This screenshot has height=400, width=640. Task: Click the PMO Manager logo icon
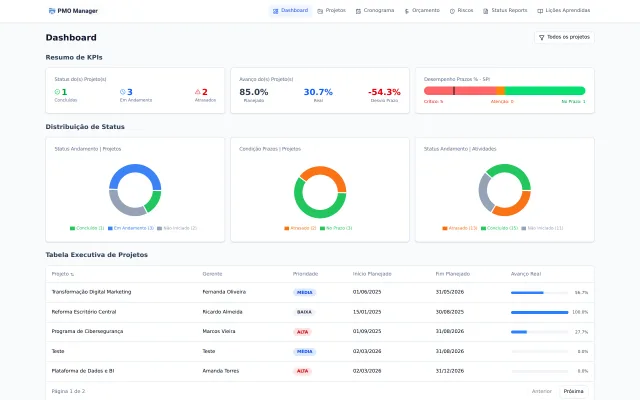[52, 11]
